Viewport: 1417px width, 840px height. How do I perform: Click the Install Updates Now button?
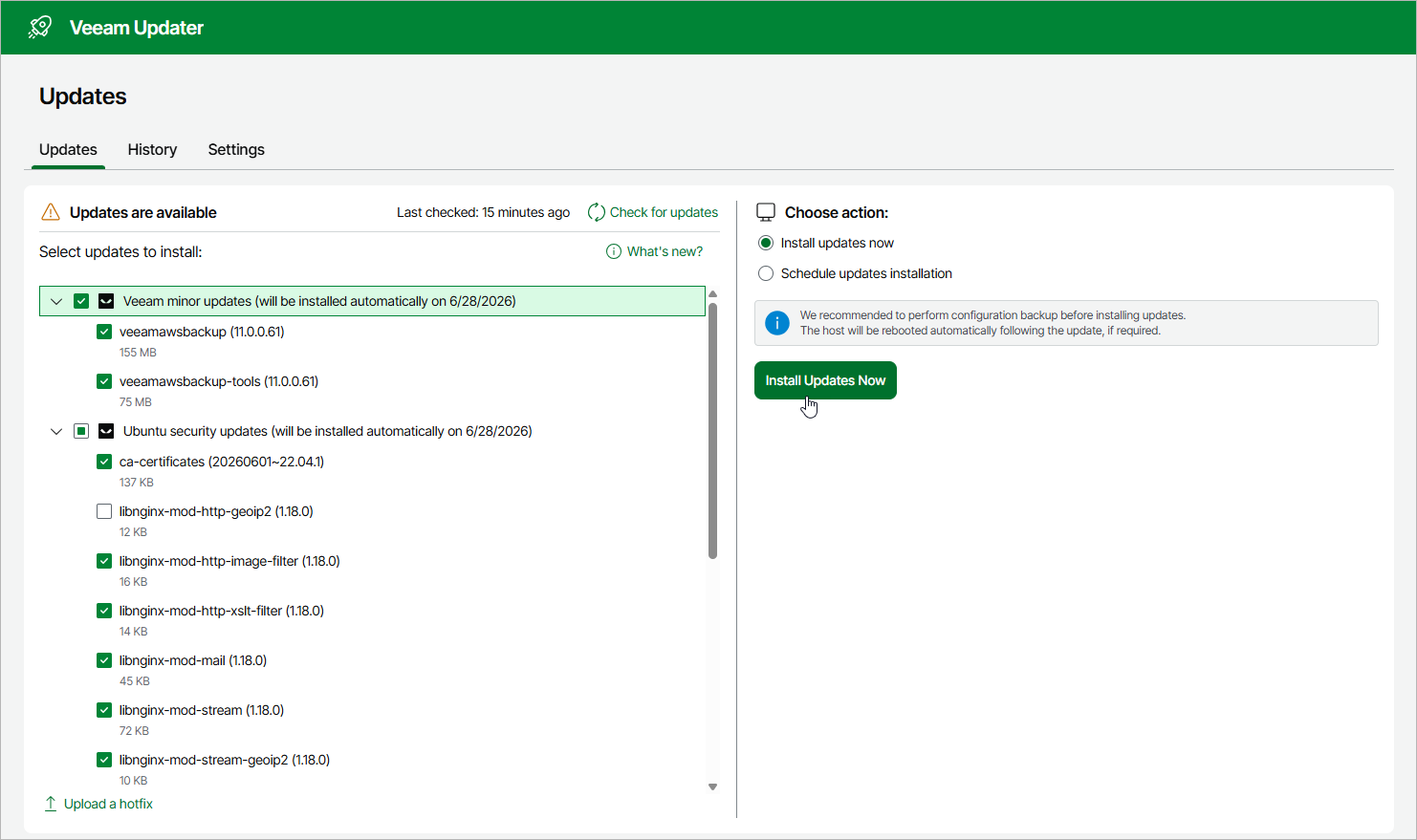(825, 380)
